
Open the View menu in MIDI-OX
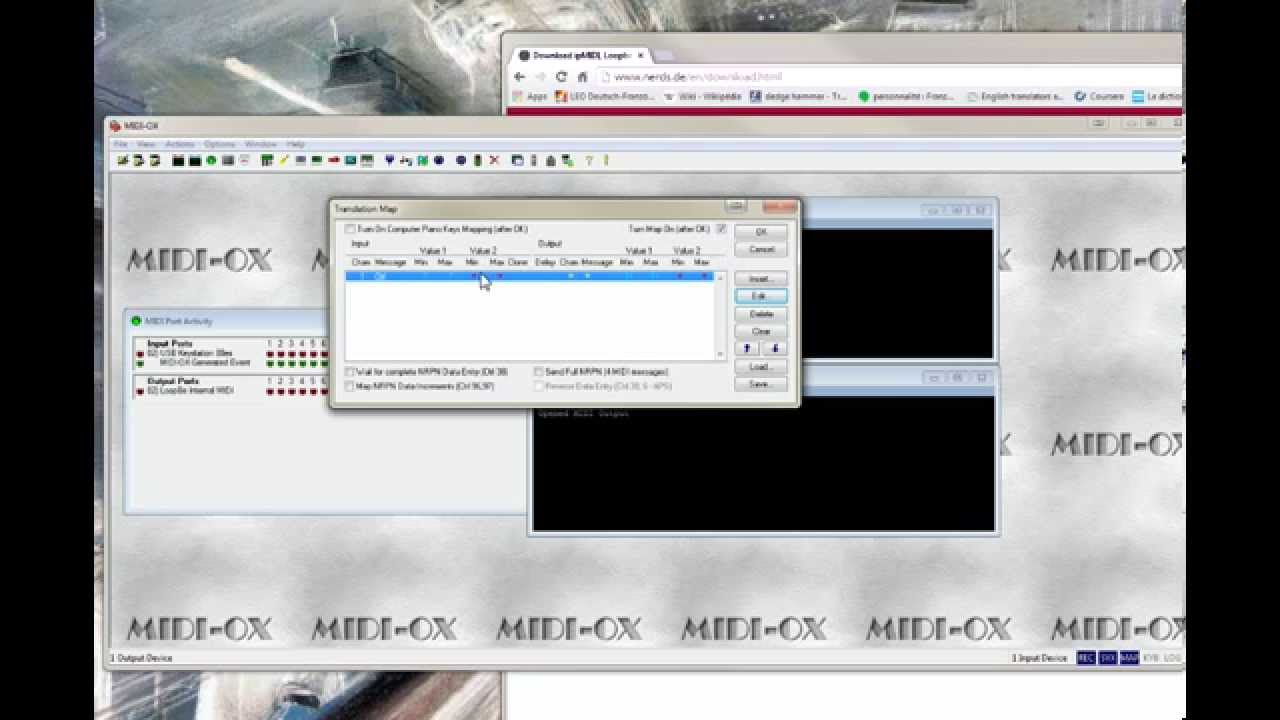tap(146, 144)
